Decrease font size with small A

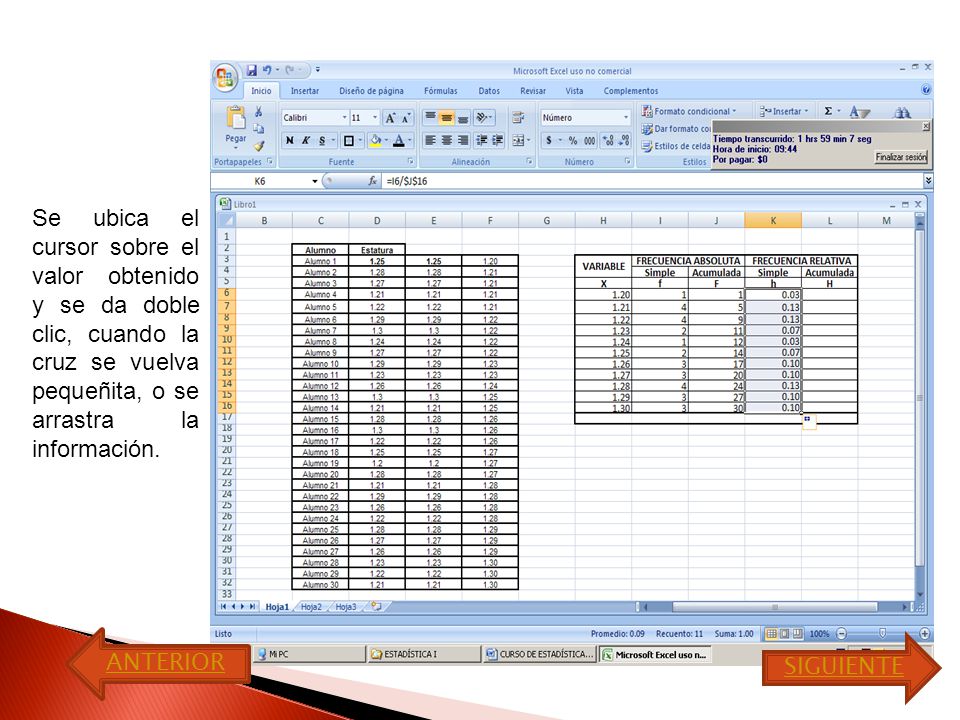(x=406, y=118)
